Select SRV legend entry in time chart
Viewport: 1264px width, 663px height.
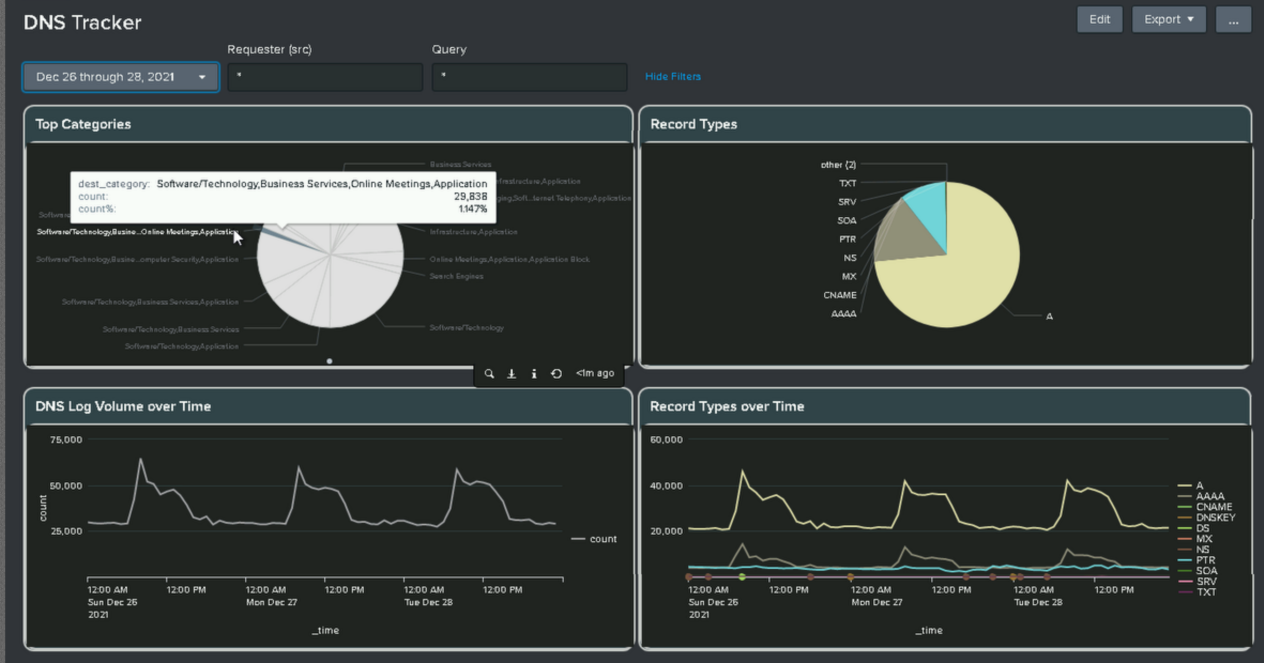tap(1198, 582)
